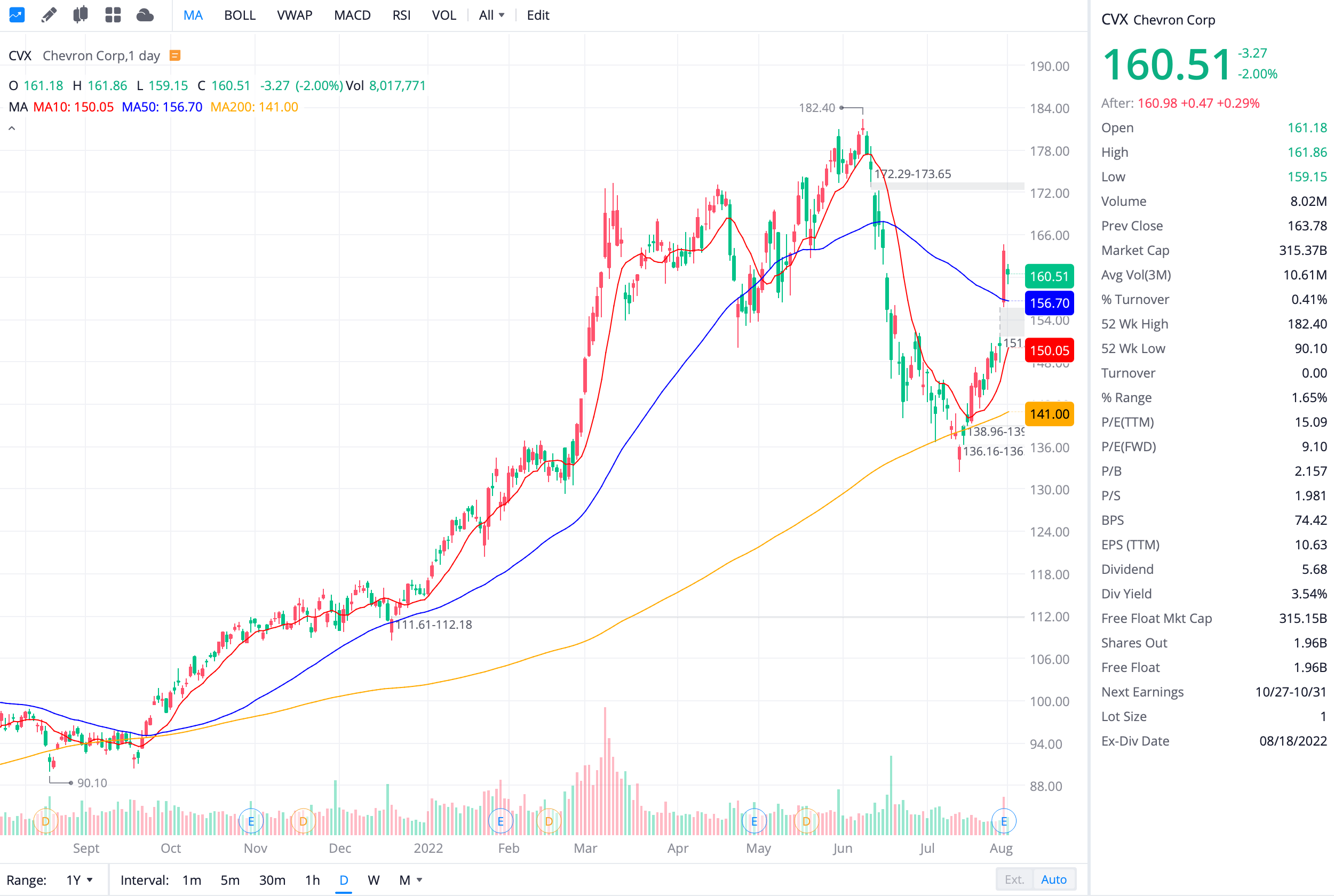The width and height of the screenshot is (1334, 896).
Task: Click the Edit indicators button
Action: pyautogui.click(x=537, y=15)
